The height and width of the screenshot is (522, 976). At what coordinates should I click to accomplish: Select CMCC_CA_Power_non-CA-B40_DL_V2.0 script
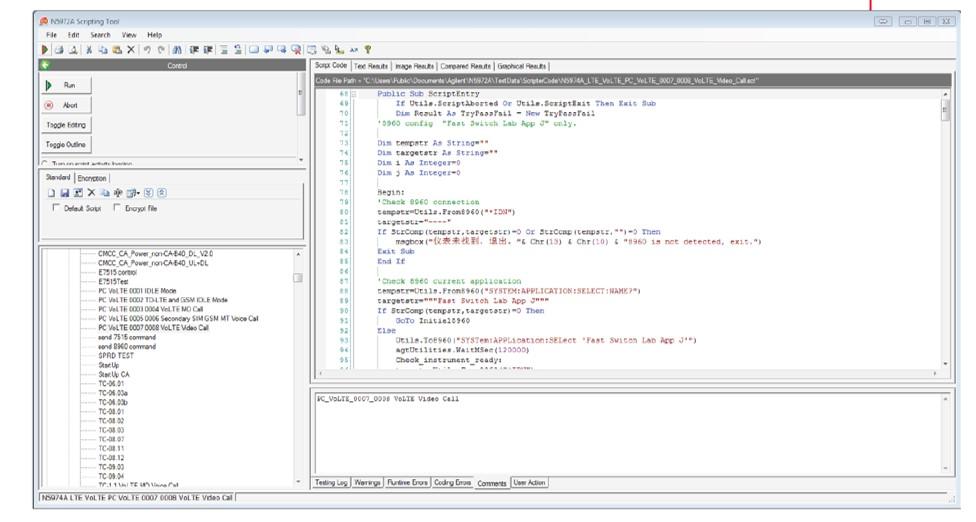tap(156, 254)
